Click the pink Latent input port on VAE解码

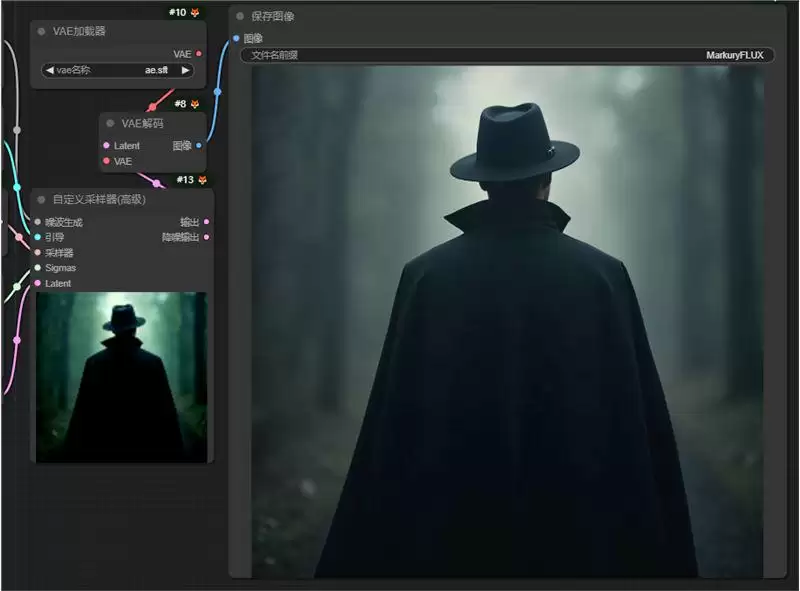tap(106, 145)
